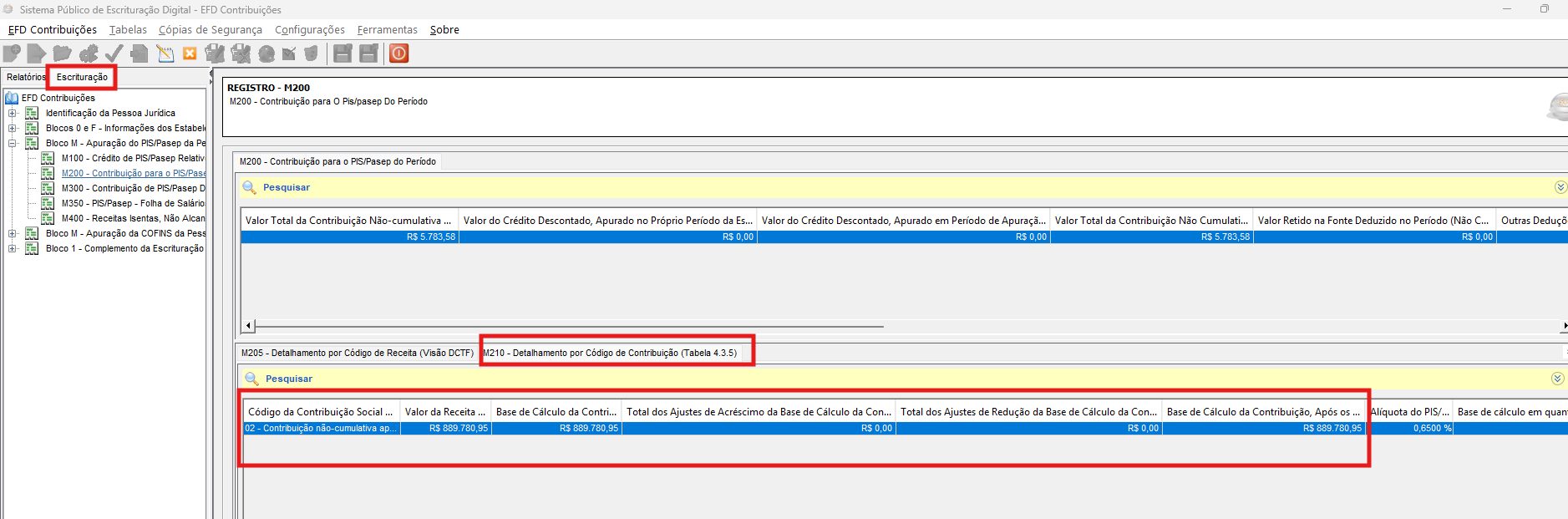The image size is (1568, 519).
Task: Select the 0,6500 % Alíquota cell
Action: pyautogui.click(x=1411, y=428)
